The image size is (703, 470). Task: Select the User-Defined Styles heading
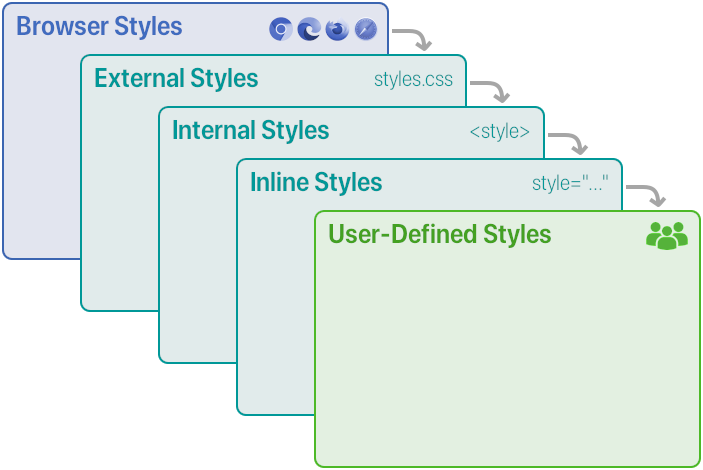tap(439, 235)
